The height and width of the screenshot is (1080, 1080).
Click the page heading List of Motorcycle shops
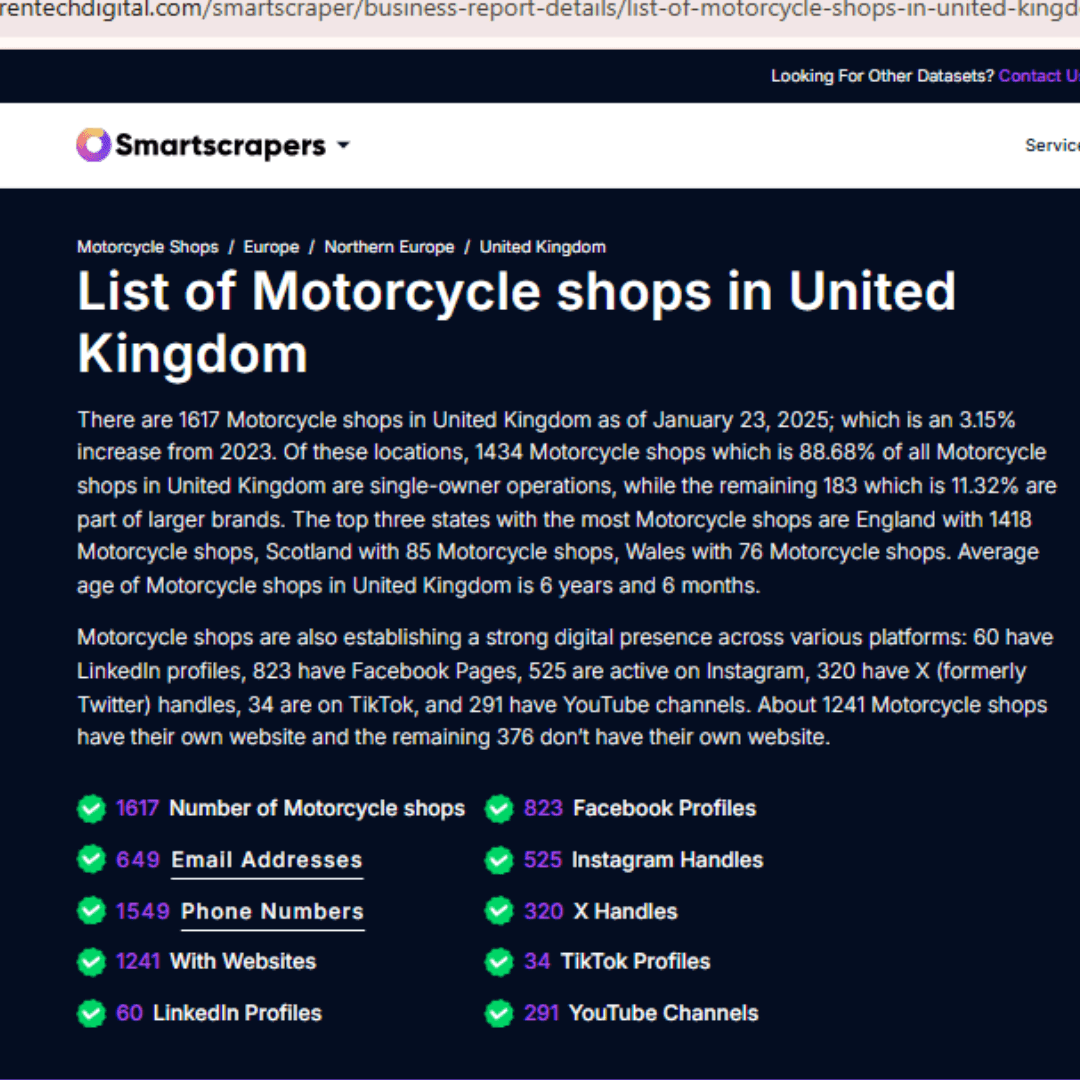pos(517,322)
